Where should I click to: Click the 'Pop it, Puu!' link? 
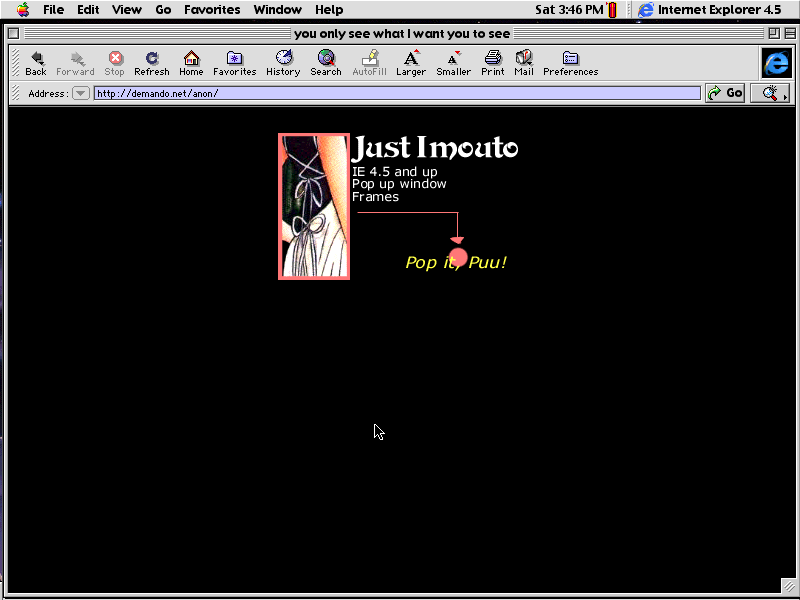pyautogui.click(x=456, y=263)
